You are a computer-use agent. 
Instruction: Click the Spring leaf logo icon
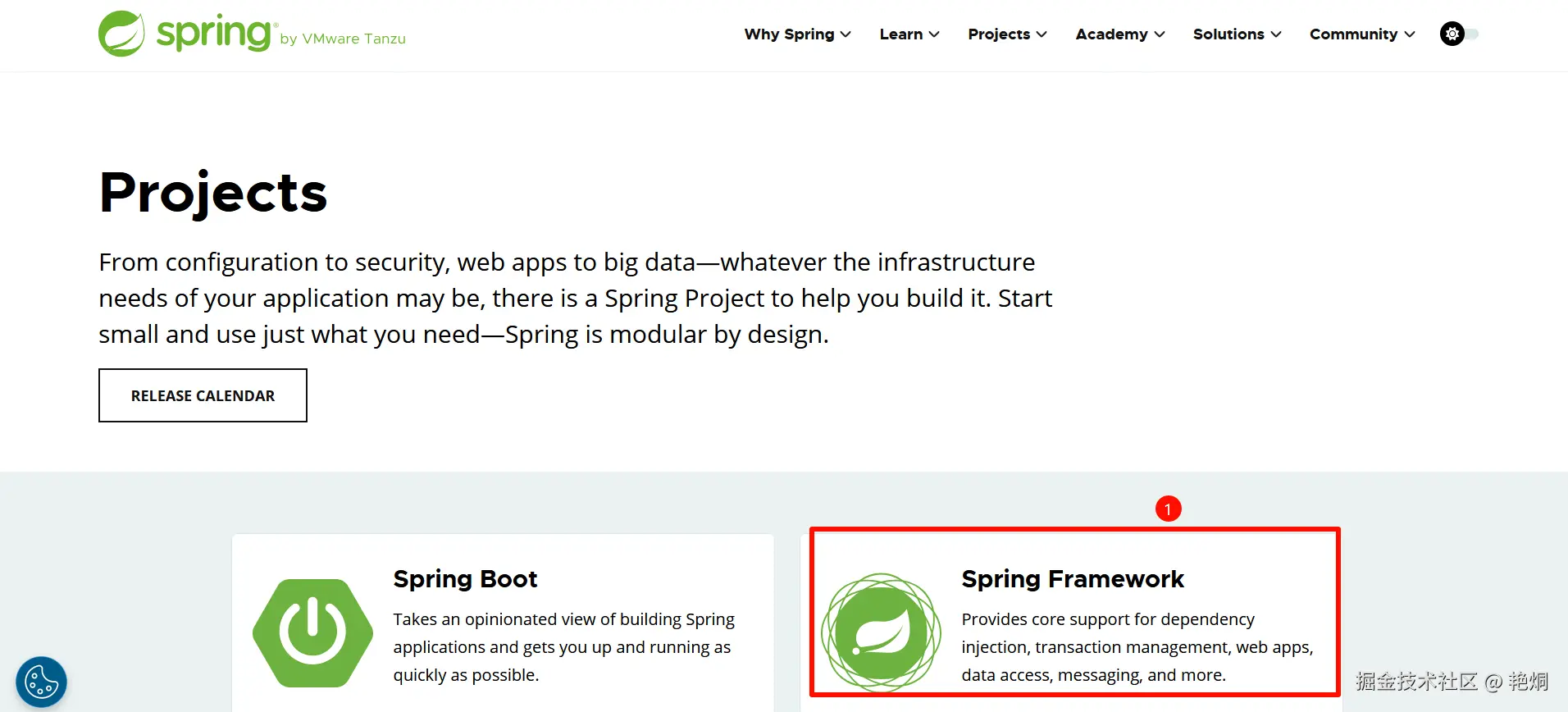click(121, 34)
